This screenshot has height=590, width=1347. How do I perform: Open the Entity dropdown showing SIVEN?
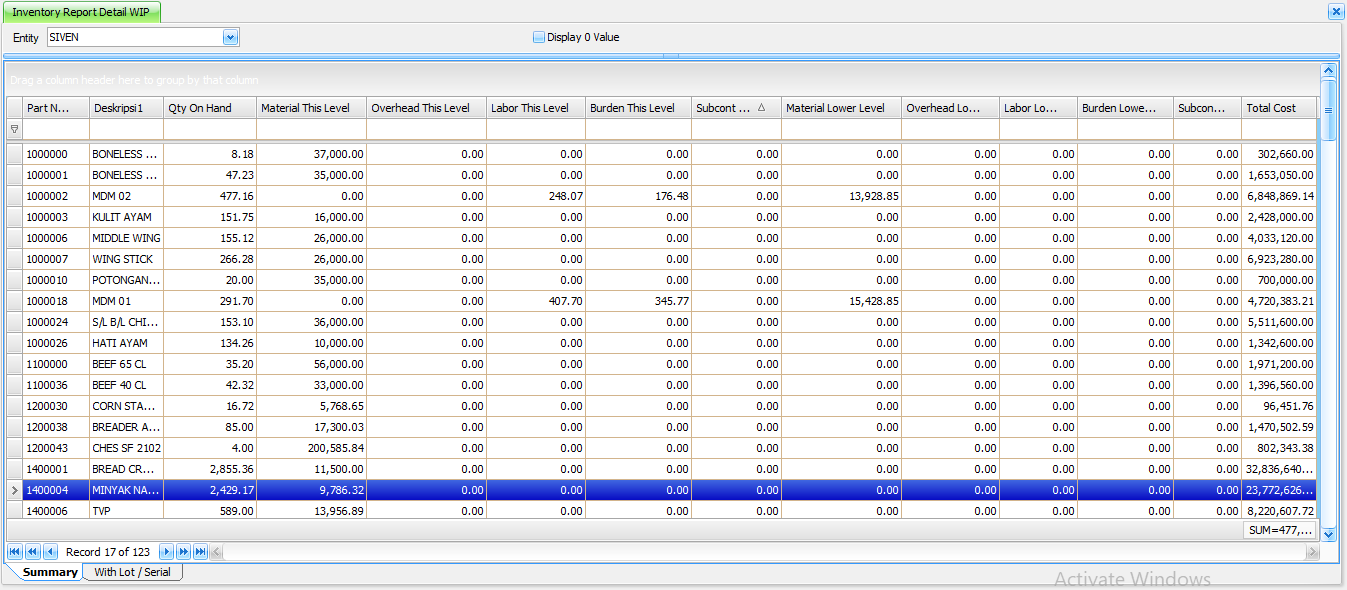coord(231,37)
